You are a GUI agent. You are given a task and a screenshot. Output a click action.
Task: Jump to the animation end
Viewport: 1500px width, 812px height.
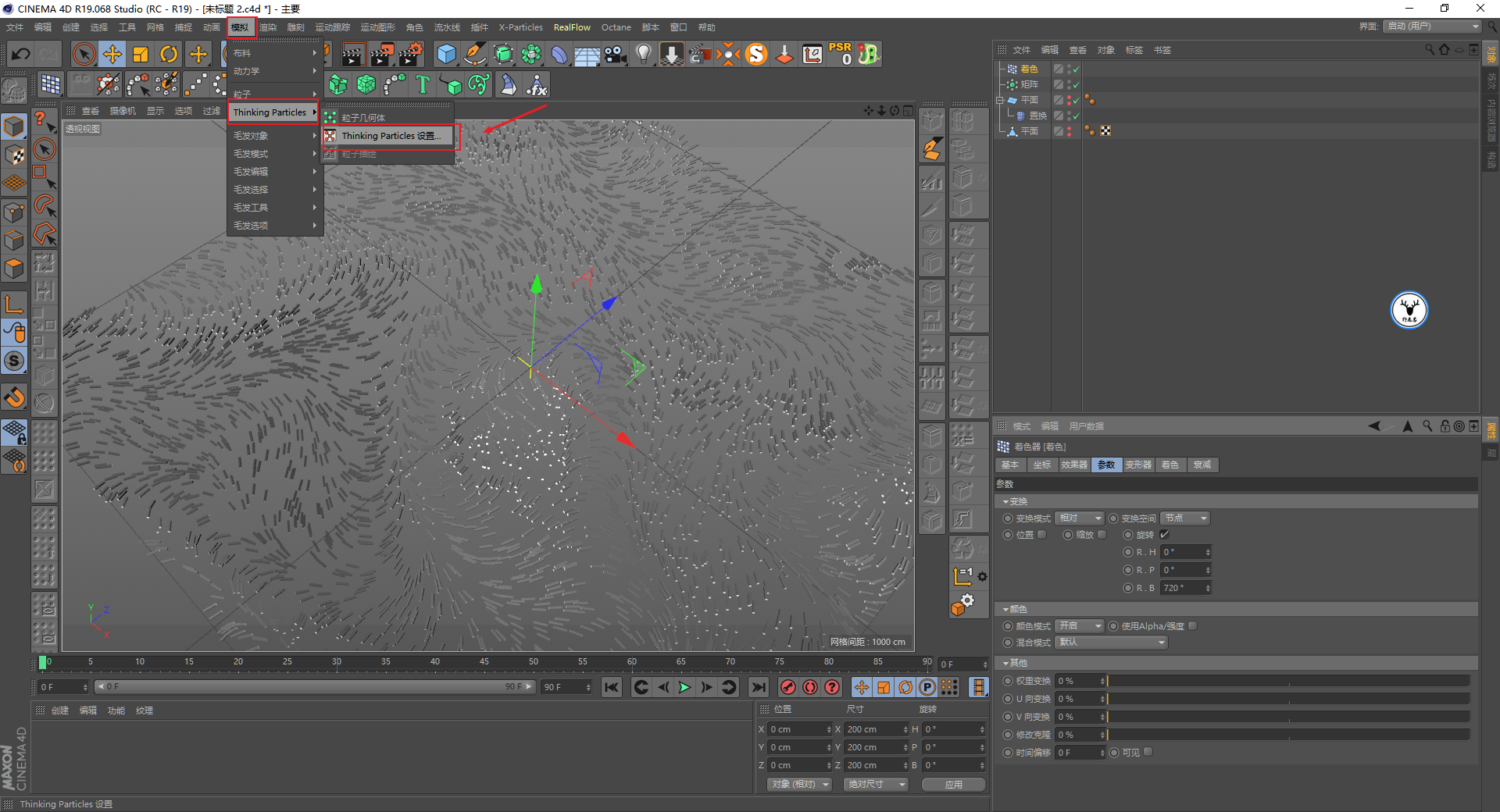coord(758,687)
